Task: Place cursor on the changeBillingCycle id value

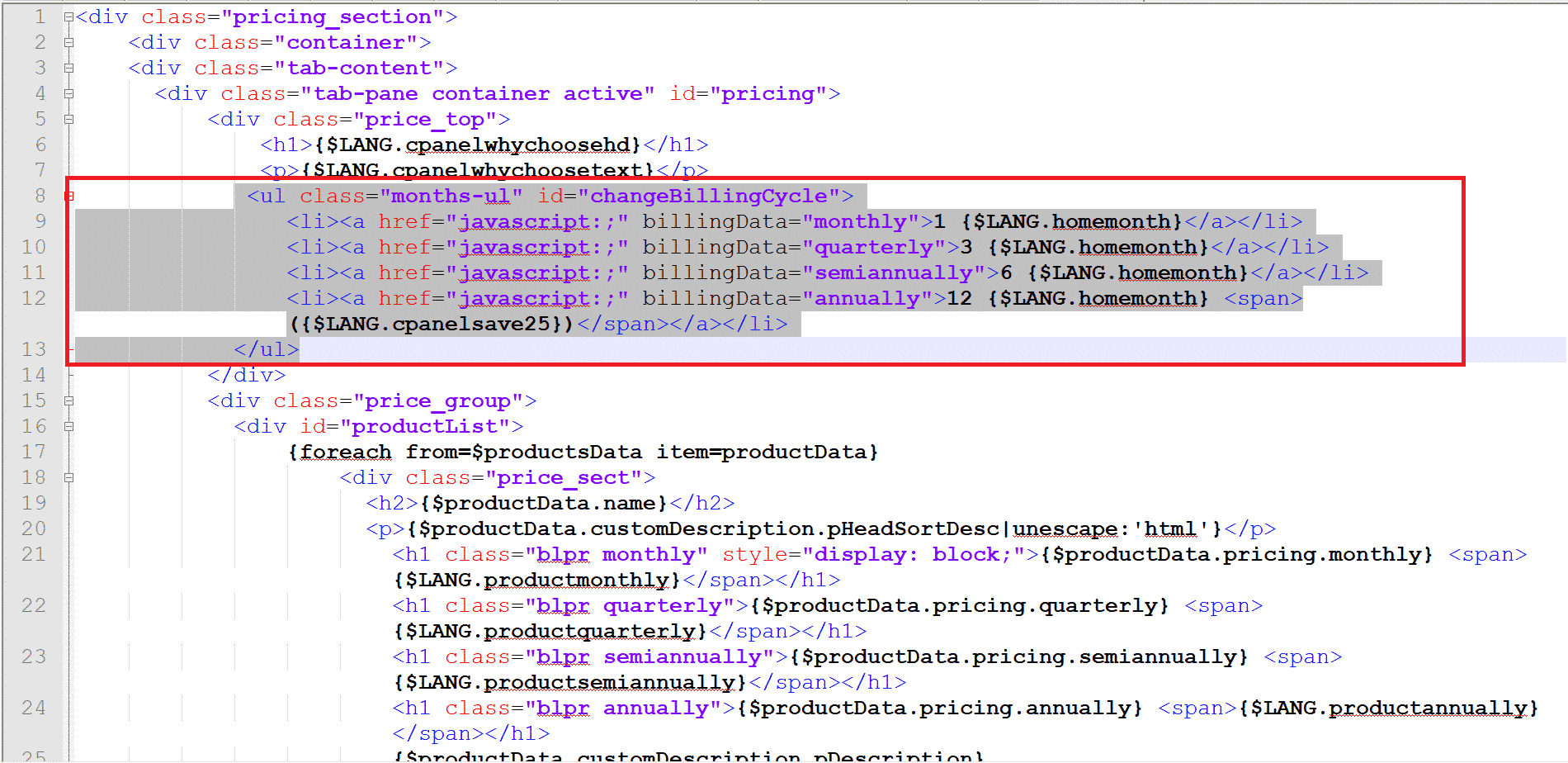Action: pyautogui.click(x=708, y=196)
